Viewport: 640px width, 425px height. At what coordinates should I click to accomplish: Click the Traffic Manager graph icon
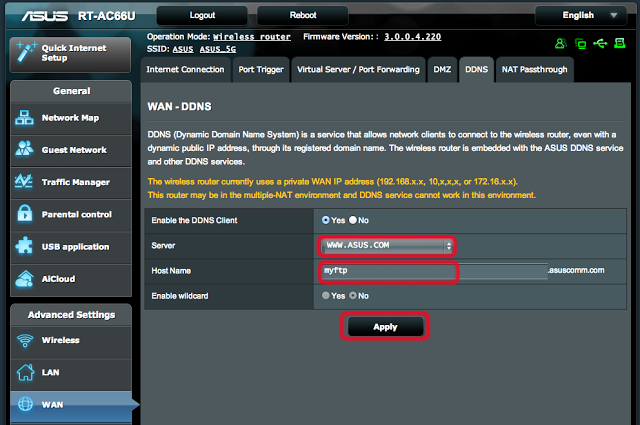coord(25,182)
